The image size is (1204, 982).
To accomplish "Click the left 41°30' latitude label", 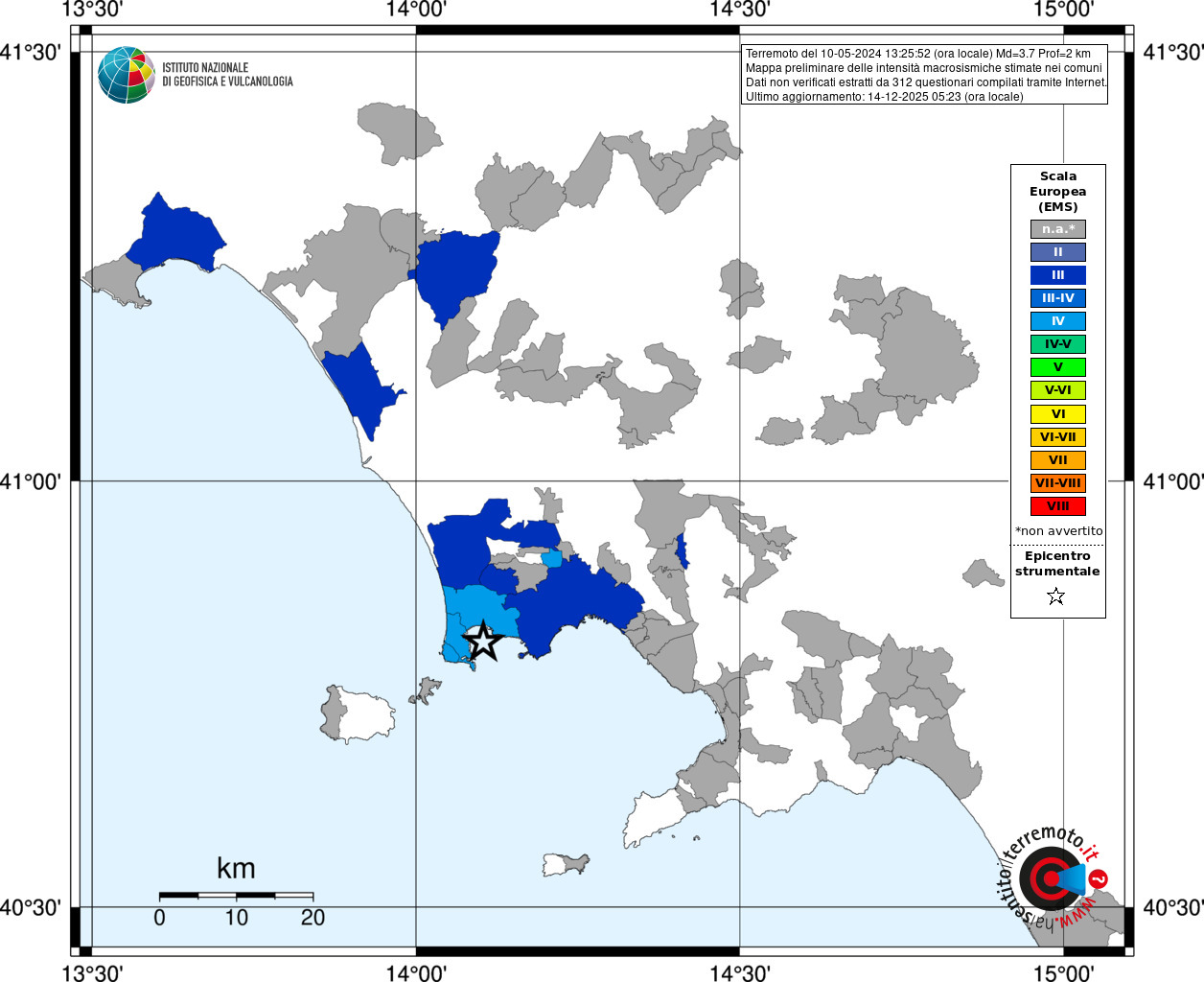I will tap(31, 52).
